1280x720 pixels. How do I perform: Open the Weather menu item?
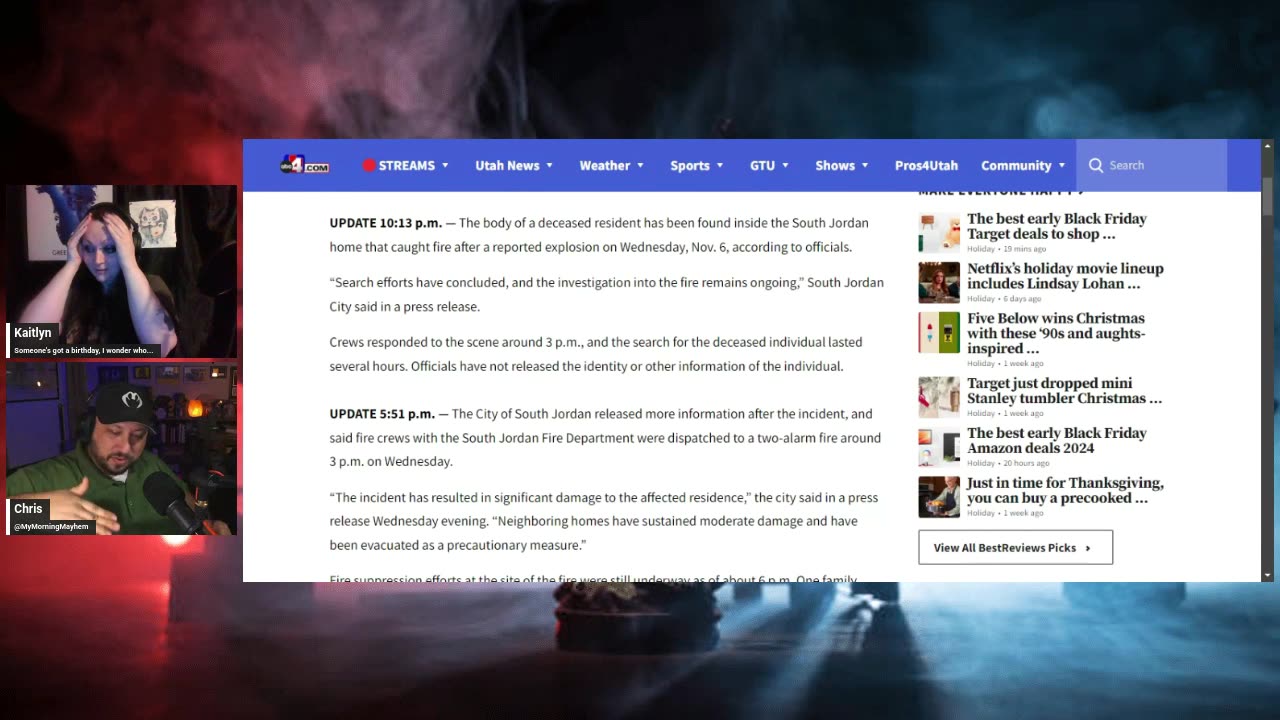(x=605, y=165)
